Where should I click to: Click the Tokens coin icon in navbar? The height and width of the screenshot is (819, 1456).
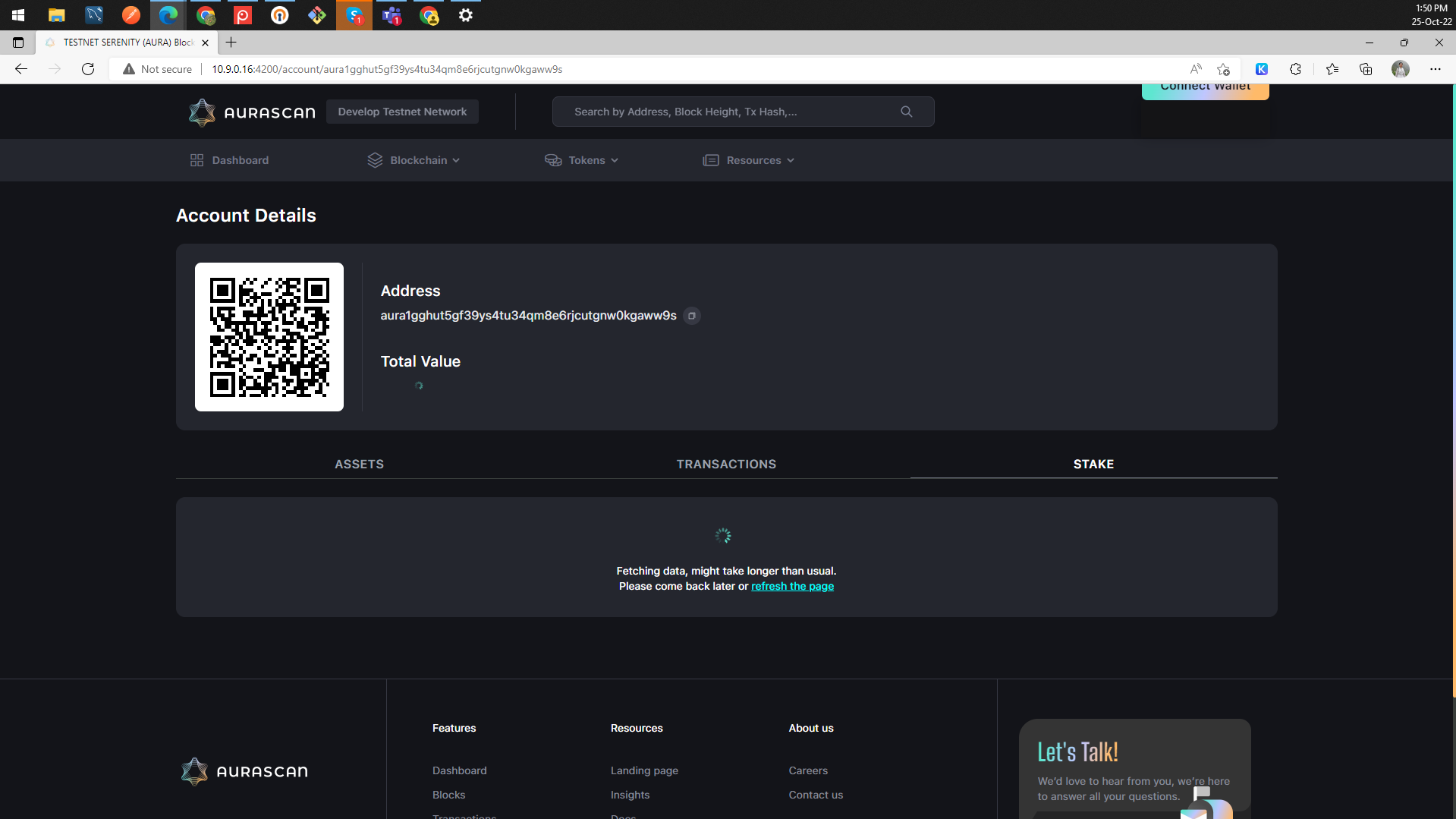553,160
